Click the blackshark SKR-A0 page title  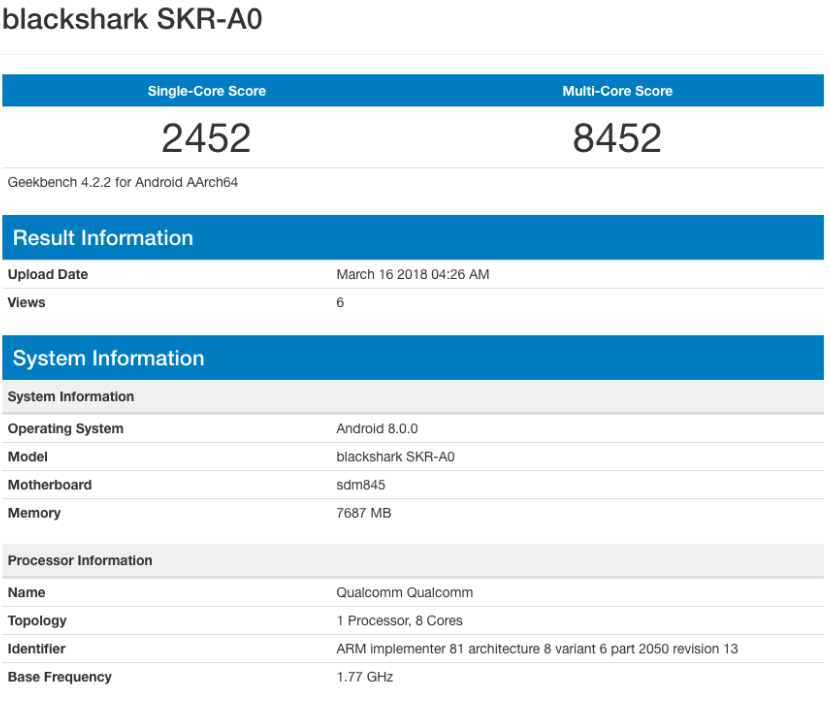pos(132,19)
